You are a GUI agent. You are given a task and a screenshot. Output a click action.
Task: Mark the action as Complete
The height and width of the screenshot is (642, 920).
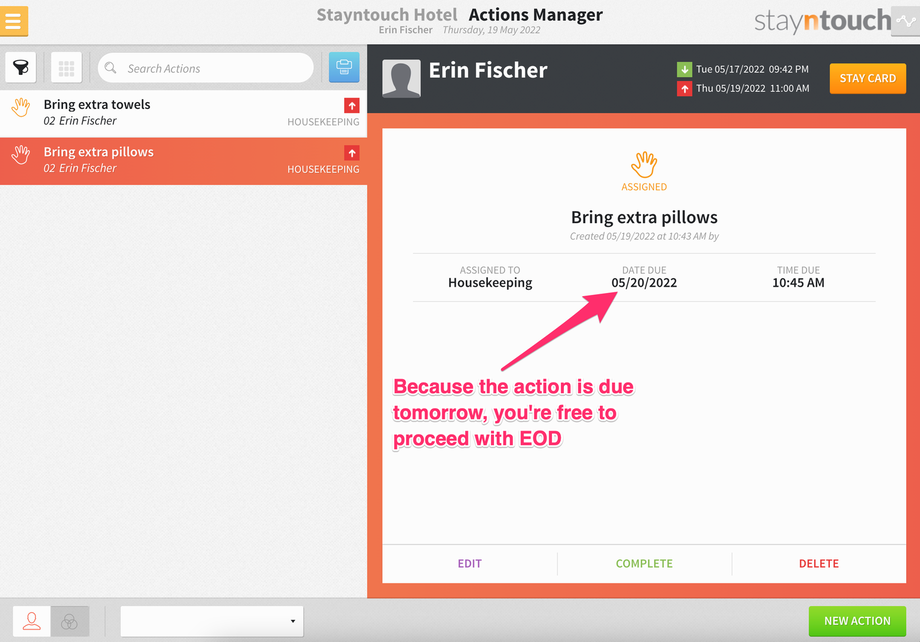644,563
